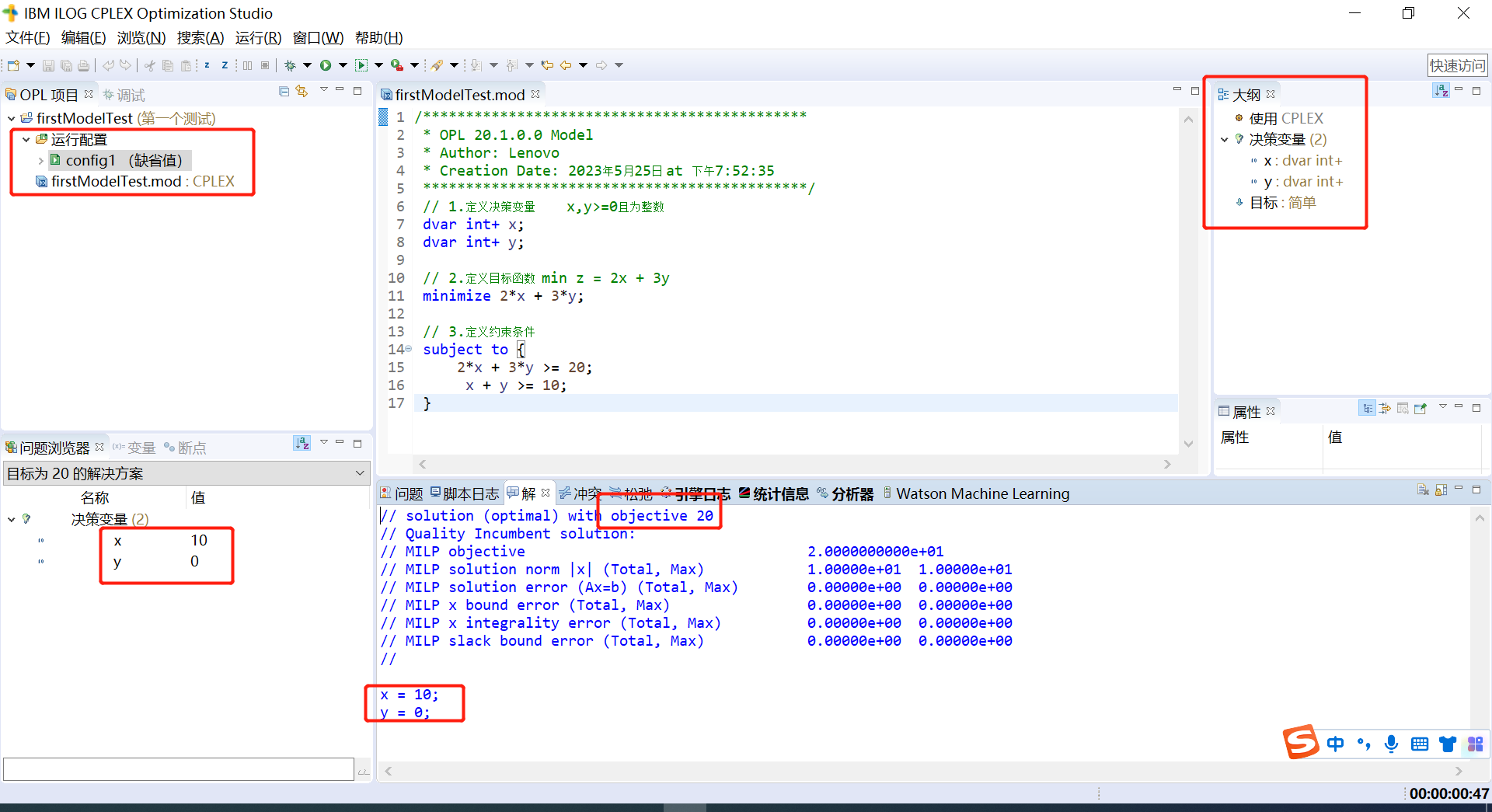Click the Previous Annotation toolbar icon
Image resolution: width=1492 pixels, height=812 pixels.
click(511, 65)
